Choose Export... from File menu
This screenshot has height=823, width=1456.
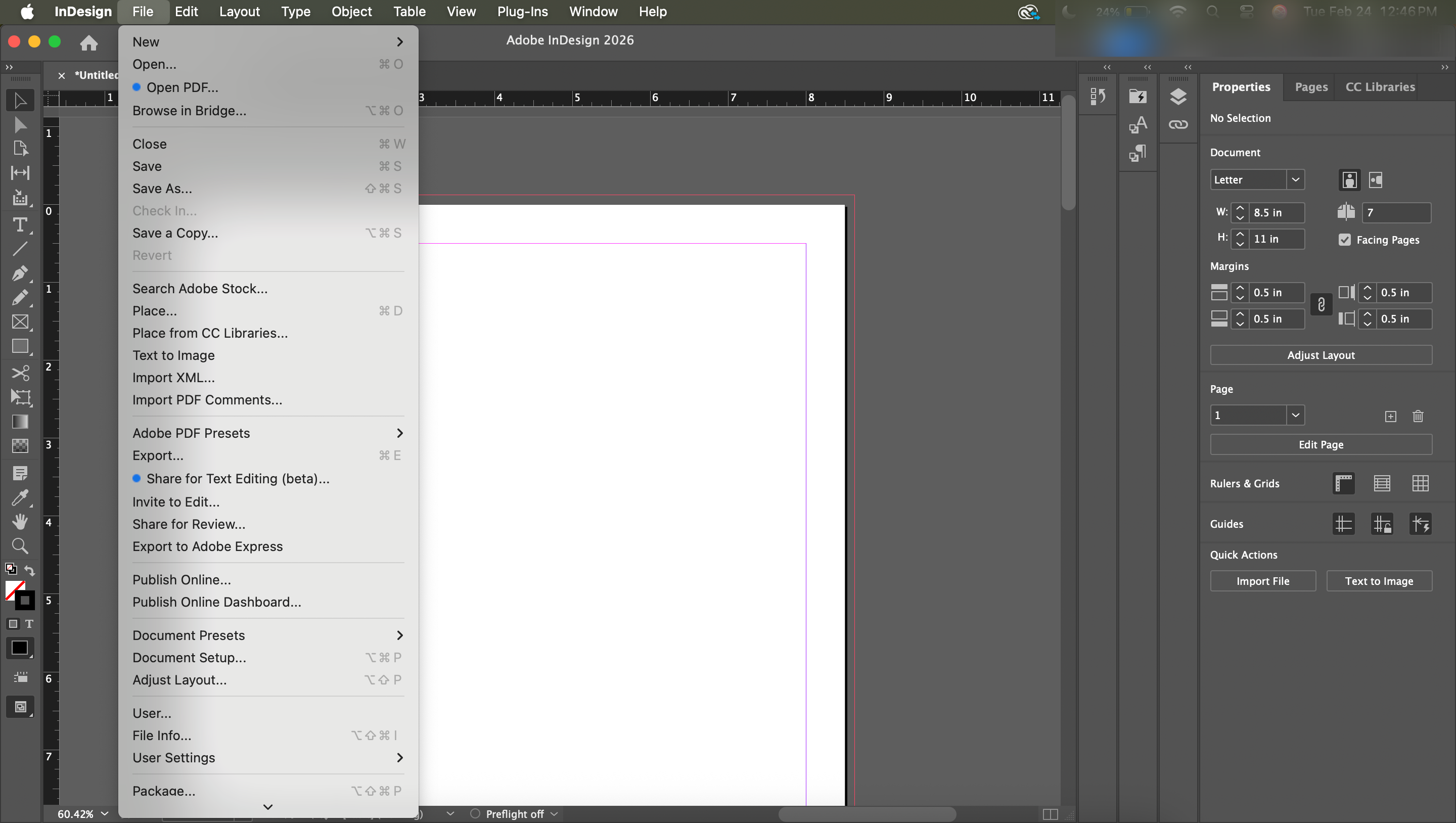pos(158,455)
